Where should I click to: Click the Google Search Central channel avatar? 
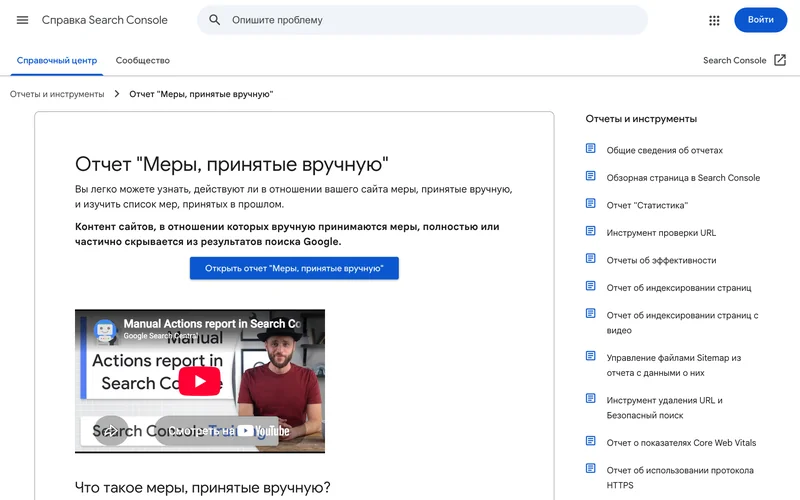(105, 330)
